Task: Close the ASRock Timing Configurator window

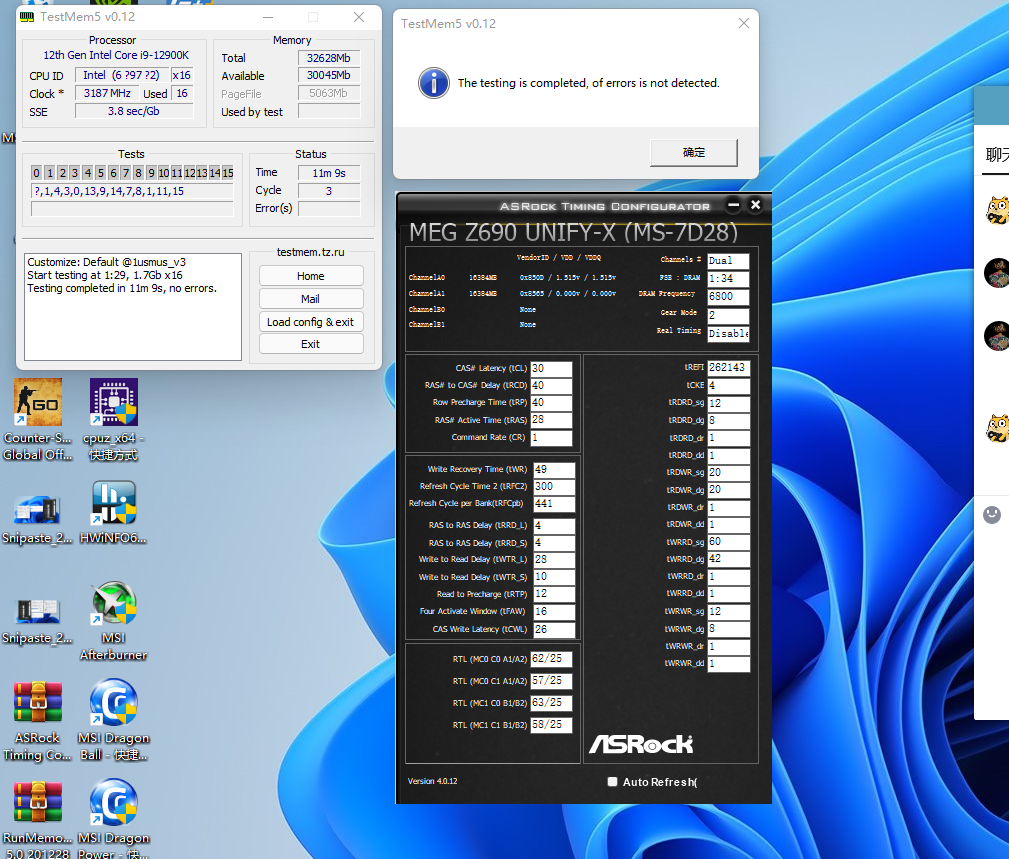Action: 755,205
